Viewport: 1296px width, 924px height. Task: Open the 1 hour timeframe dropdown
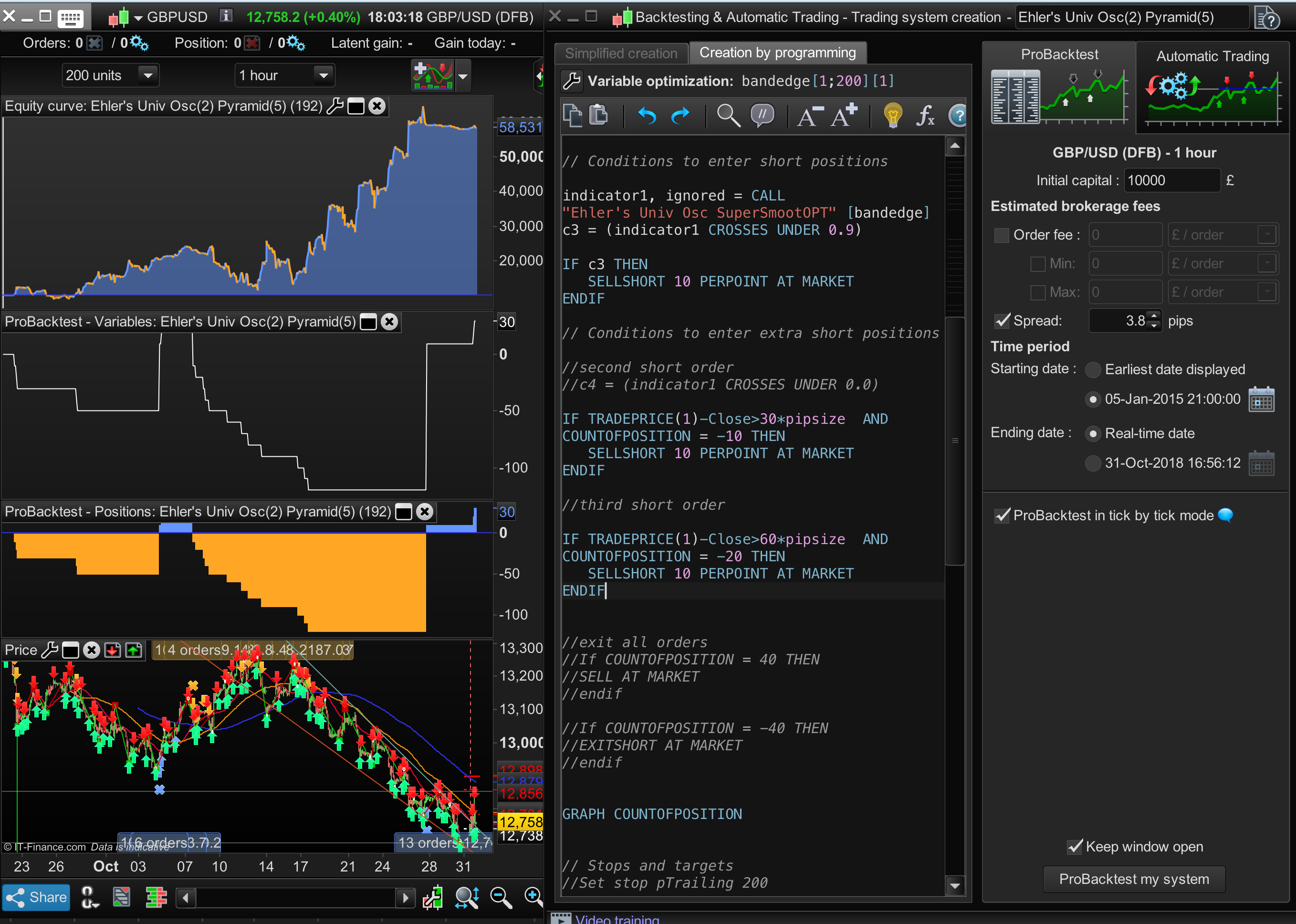click(x=323, y=75)
